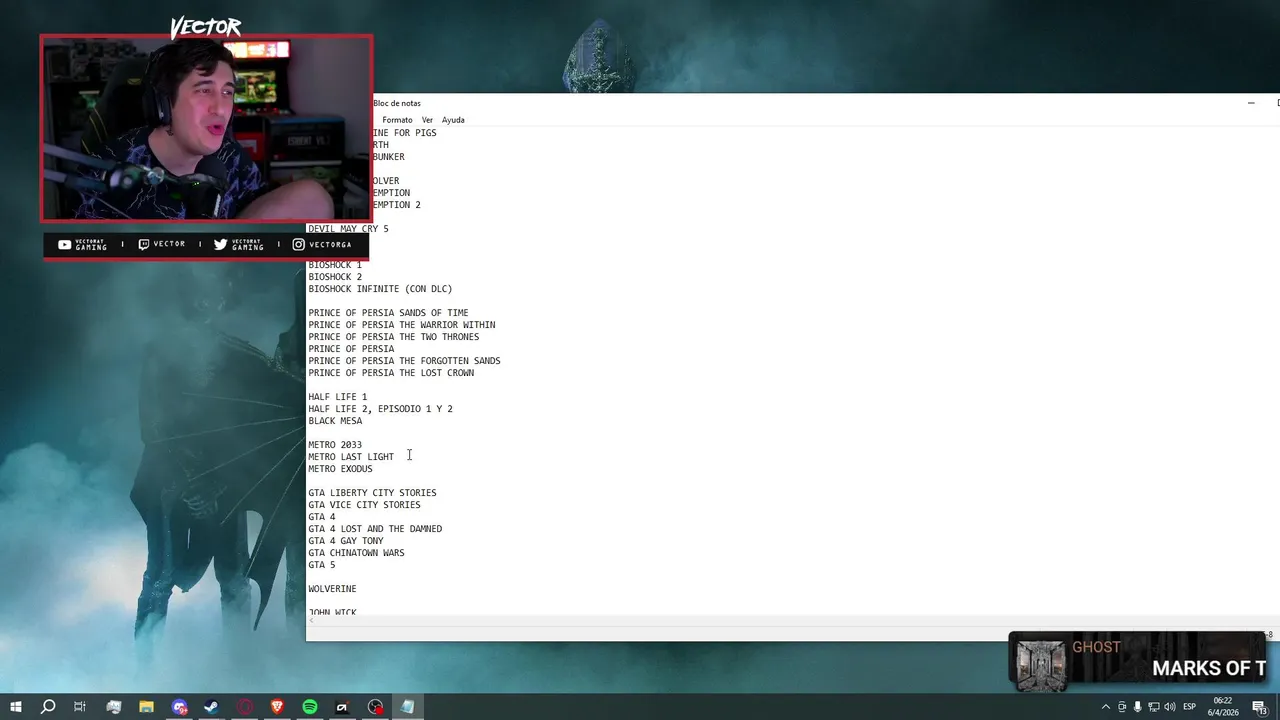Open taskbar Search magnifier
The image size is (1280, 720).
[48, 707]
